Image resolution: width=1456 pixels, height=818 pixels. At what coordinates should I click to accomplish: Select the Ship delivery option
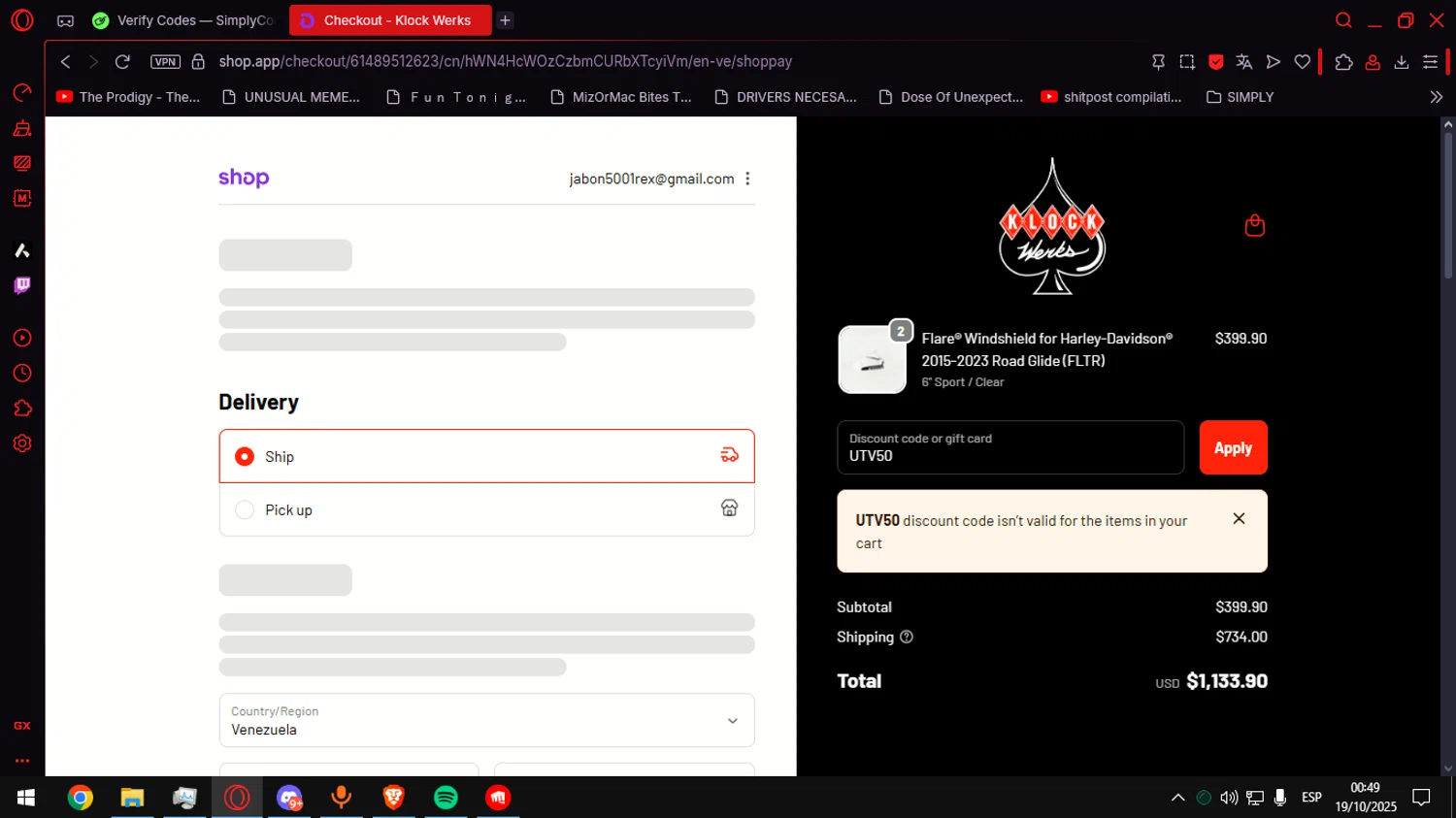[486, 456]
